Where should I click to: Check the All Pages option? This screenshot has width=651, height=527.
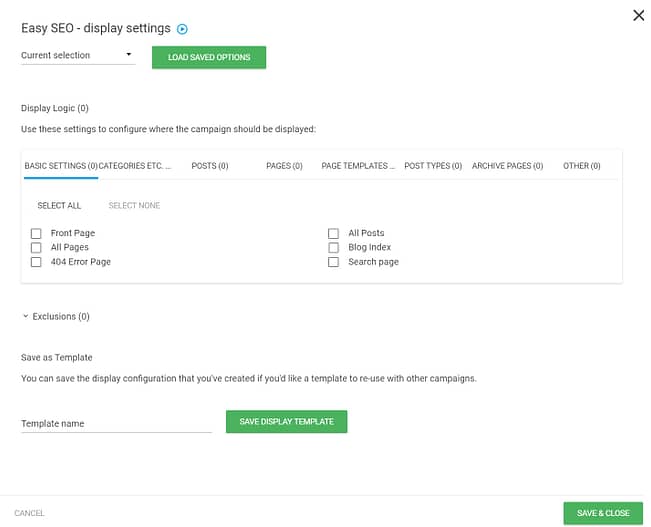(36, 248)
